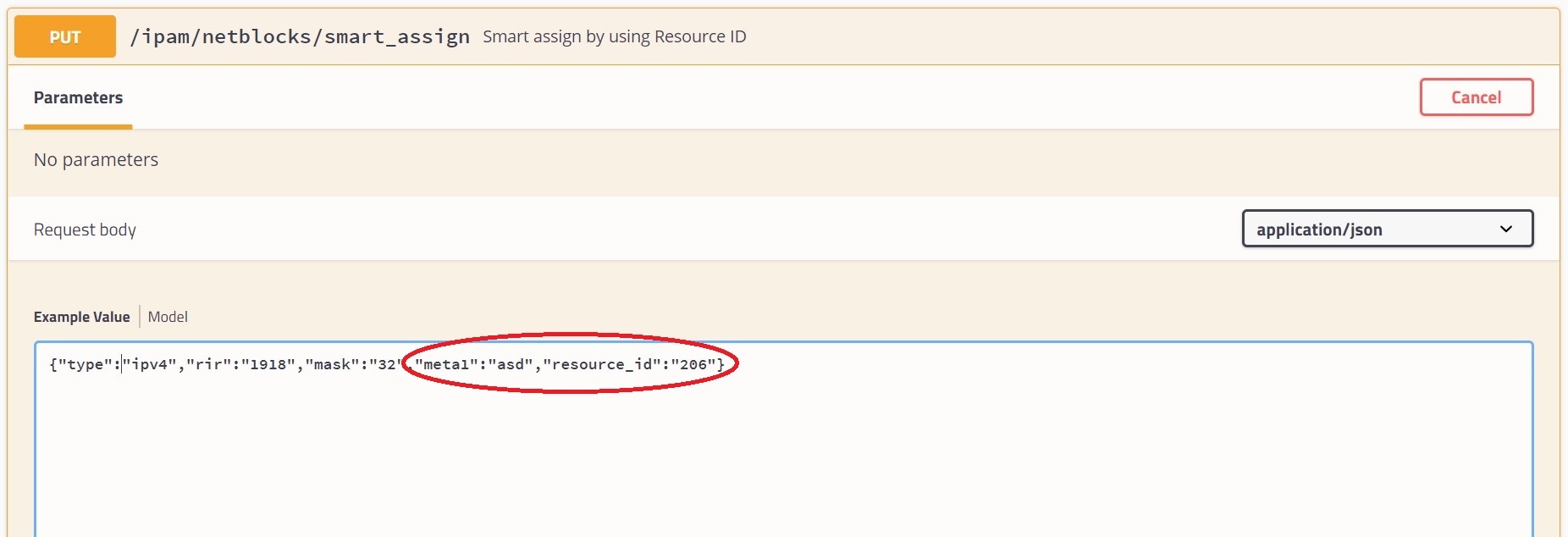Click the 'Smart assign by using Resource ID' summary
This screenshot has width=1568, height=537.
614,36
